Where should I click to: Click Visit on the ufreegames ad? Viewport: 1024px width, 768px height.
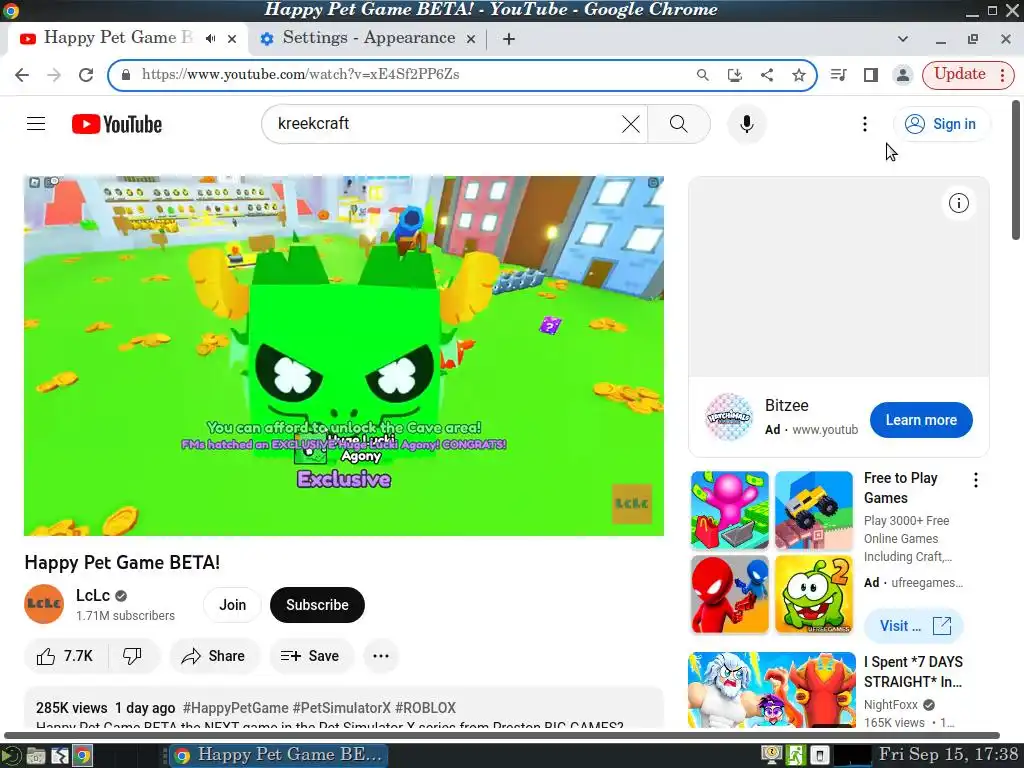coord(914,626)
